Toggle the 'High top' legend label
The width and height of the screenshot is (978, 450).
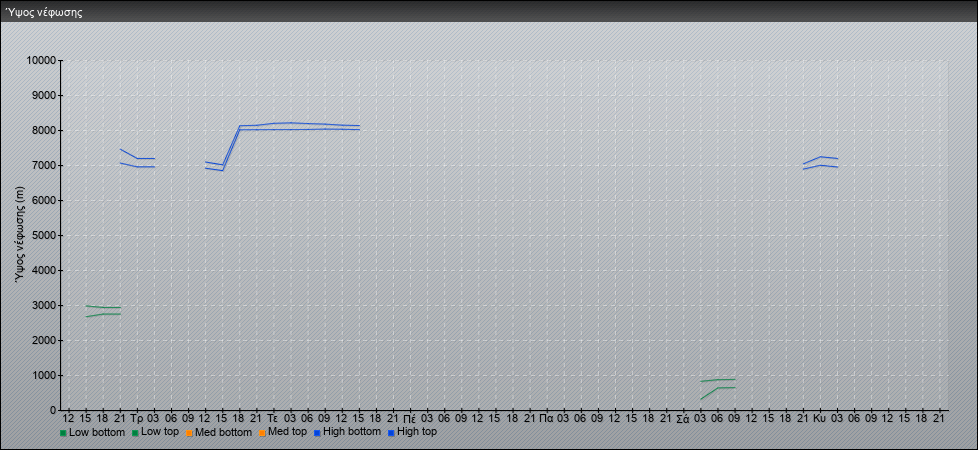tap(416, 432)
